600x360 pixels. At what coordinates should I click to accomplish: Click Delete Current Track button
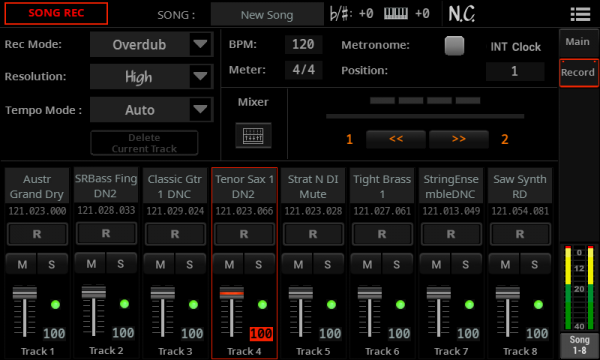click(x=144, y=143)
